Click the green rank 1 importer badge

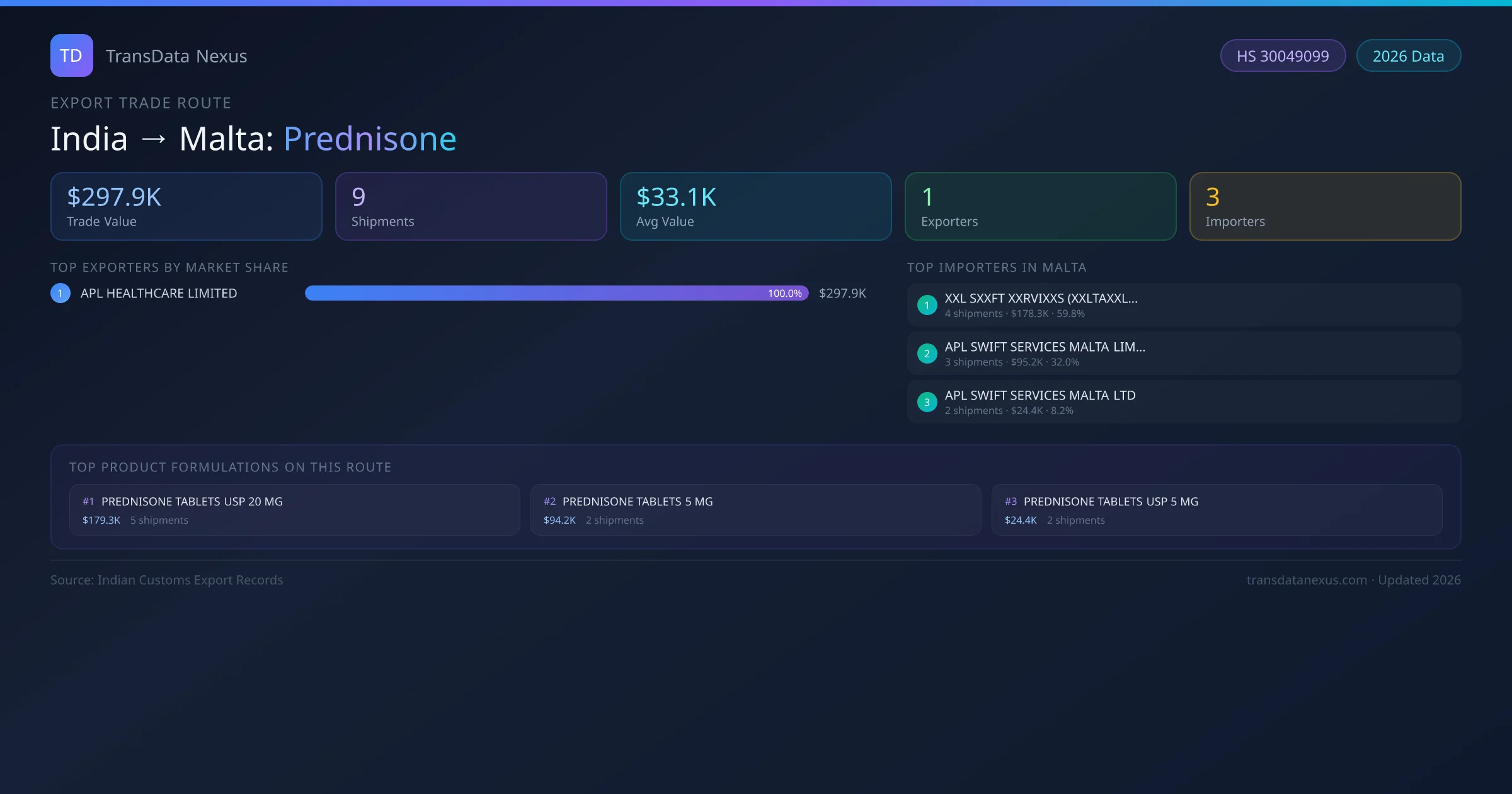[x=927, y=305]
